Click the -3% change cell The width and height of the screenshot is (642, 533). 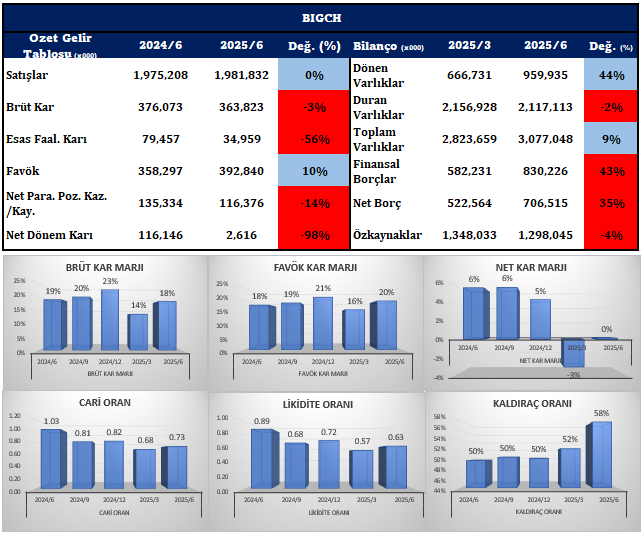pos(314,107)
